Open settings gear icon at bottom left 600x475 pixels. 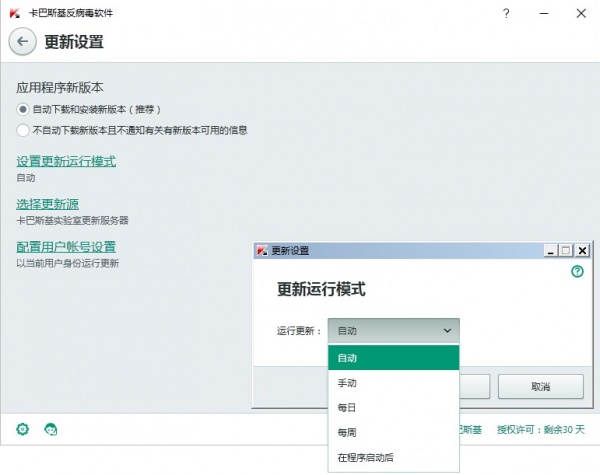pyautogui.click(x=23, y=429)
